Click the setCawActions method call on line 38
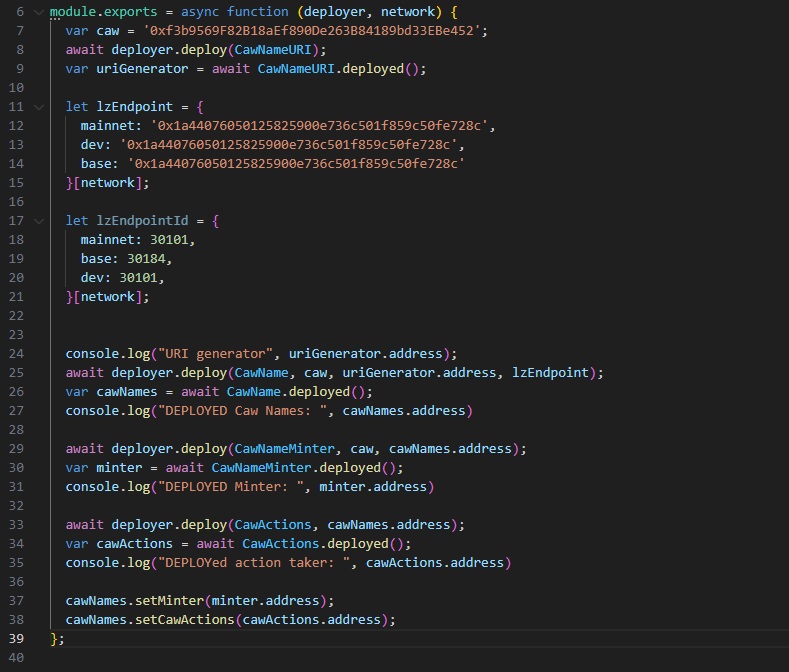 point(185,620)
